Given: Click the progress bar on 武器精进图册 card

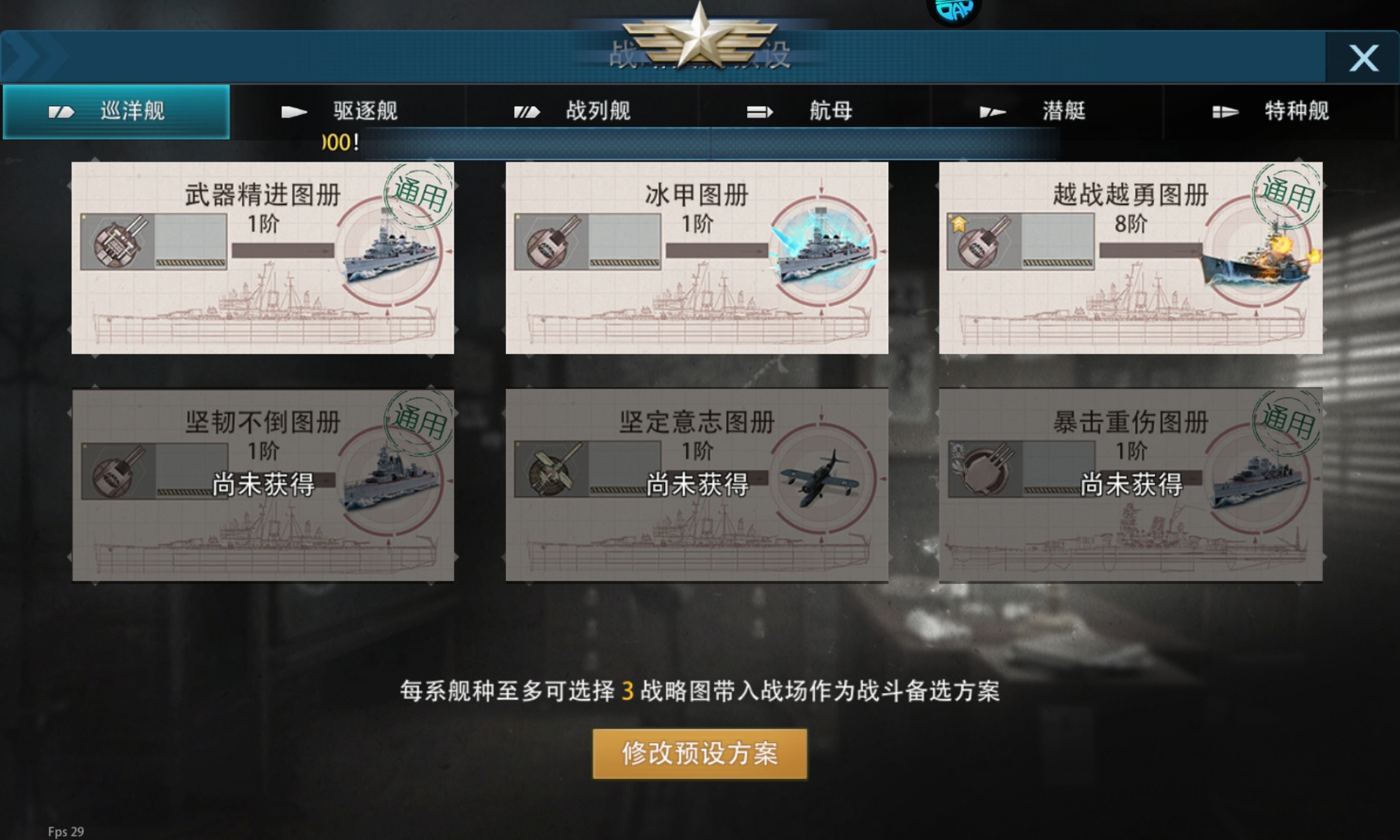Looking at the screenshot, I should pos(283,251).
